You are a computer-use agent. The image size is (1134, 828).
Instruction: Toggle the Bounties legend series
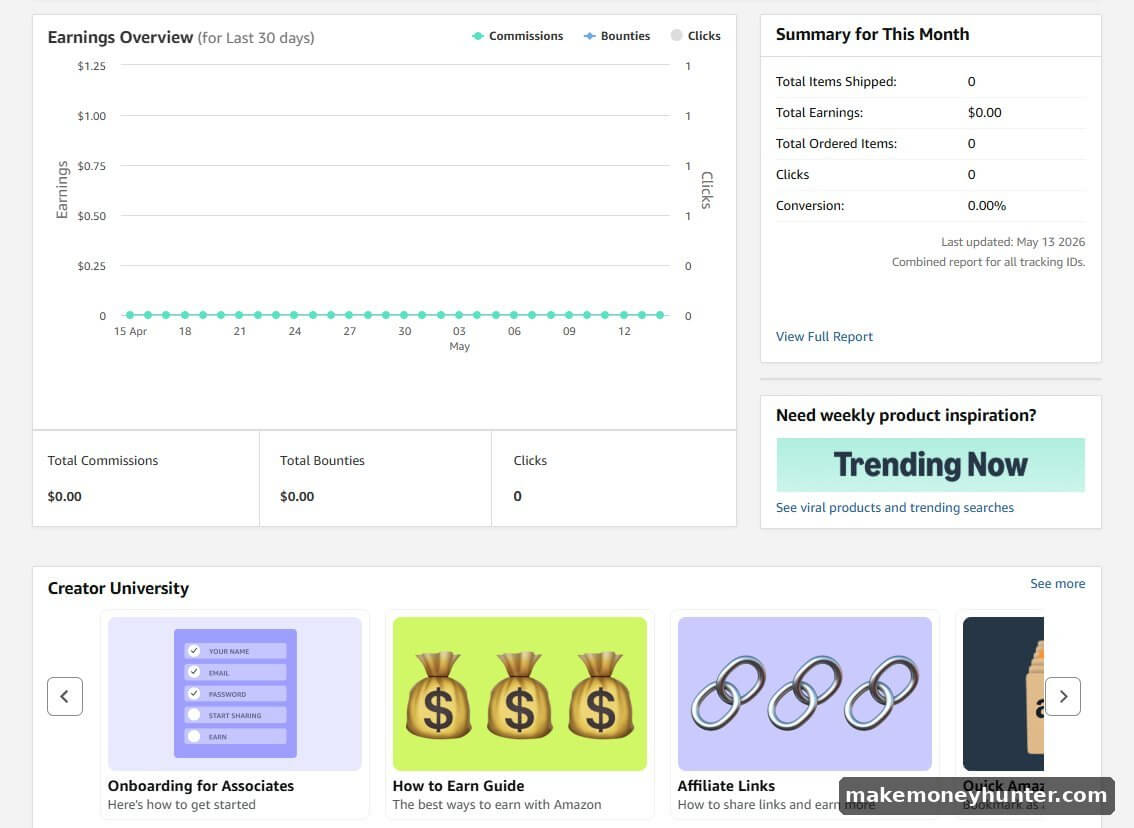(x=617, y=36)
